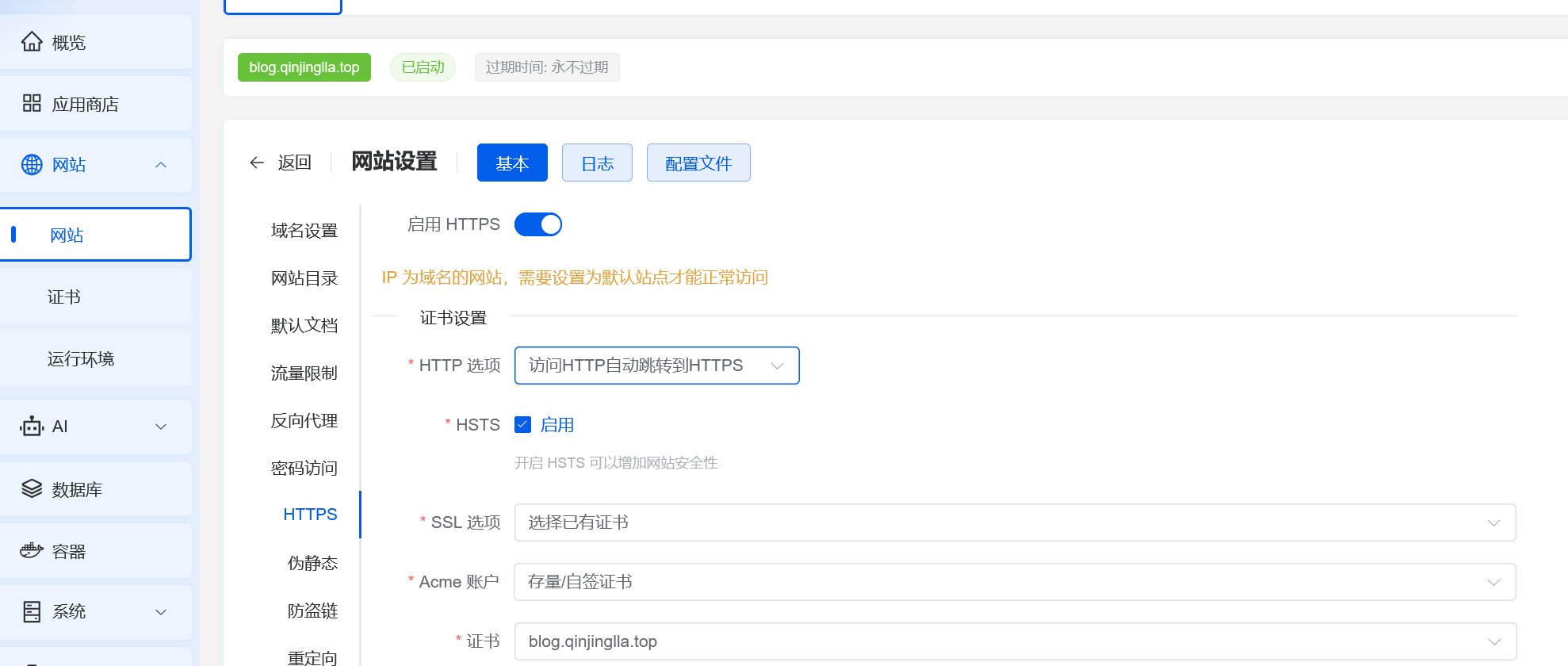Turn off the 启用 HTTPS switch
Viewport: 1568px width, 666px height.
[x=538, y=225]
